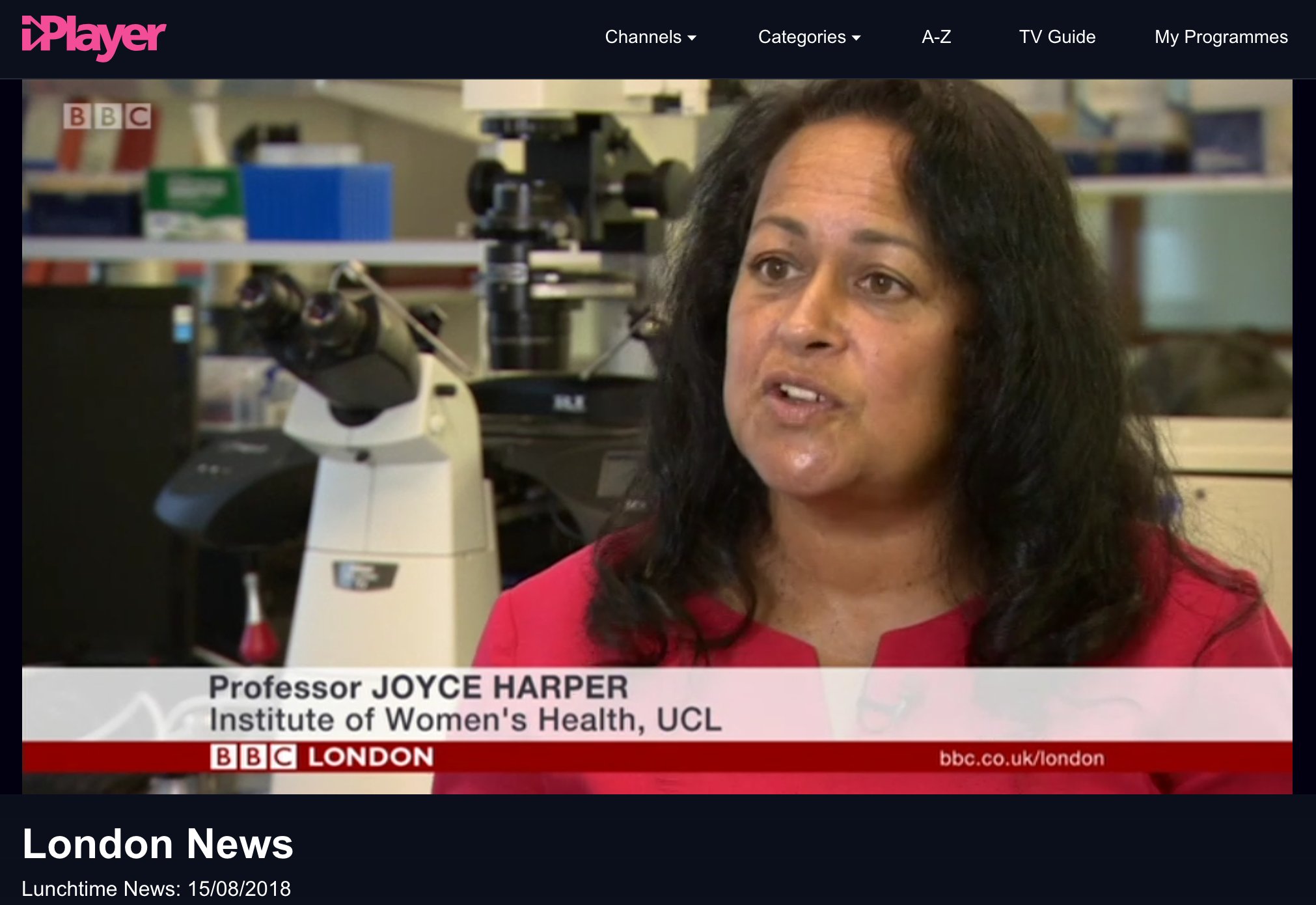The width and height of the screenshot is (1316, 905).
Task: Expand the Categories menu
Action: pos(802,37)
